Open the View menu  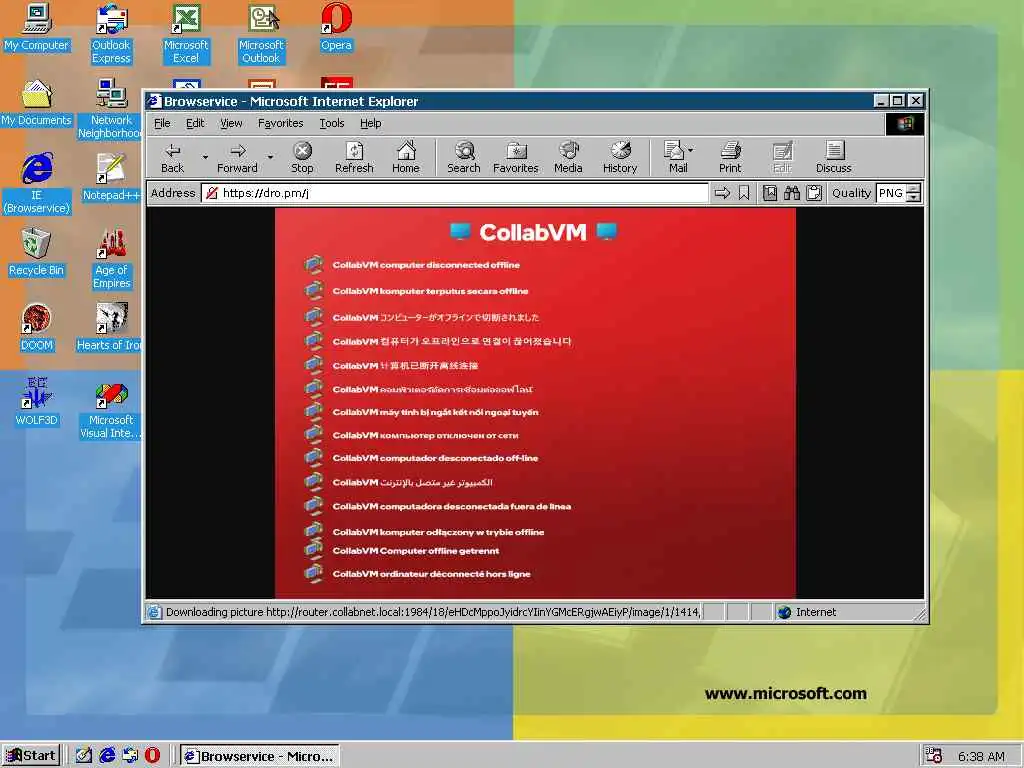(231, 123)
